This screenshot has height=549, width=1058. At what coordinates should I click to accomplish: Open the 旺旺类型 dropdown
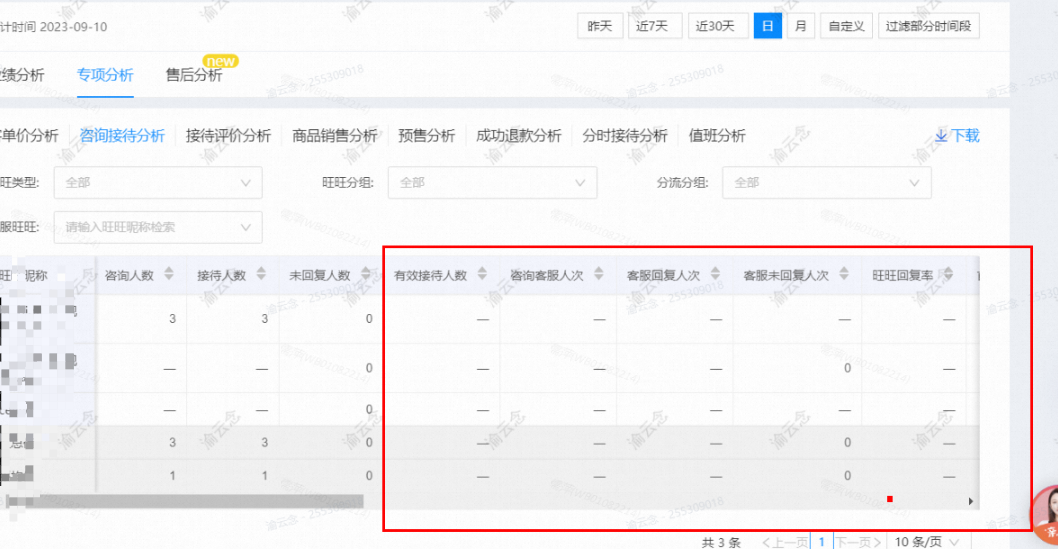coord(158,183)
